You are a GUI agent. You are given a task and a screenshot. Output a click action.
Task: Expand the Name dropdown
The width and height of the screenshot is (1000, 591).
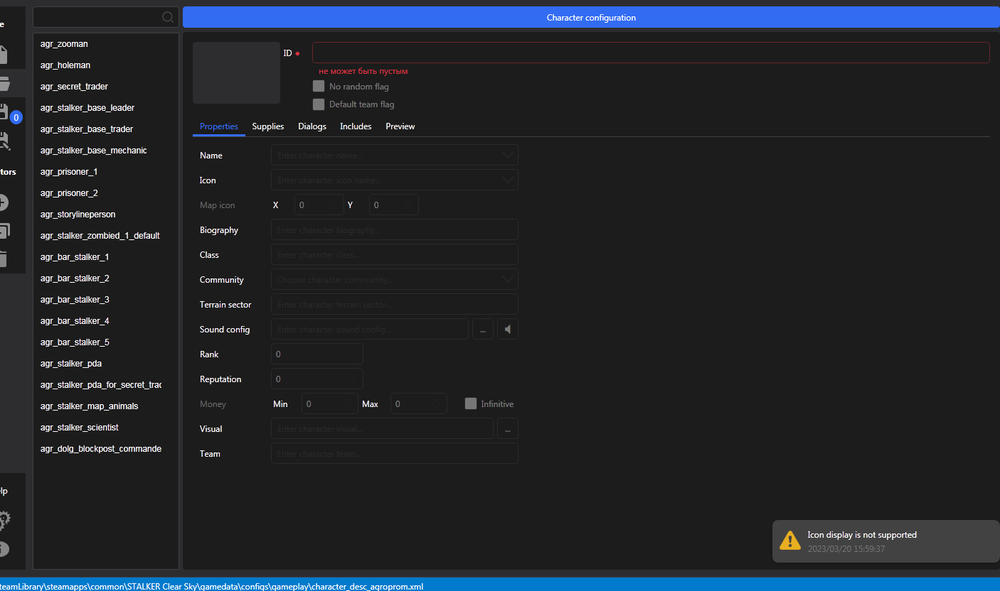(x=509, y=155)
